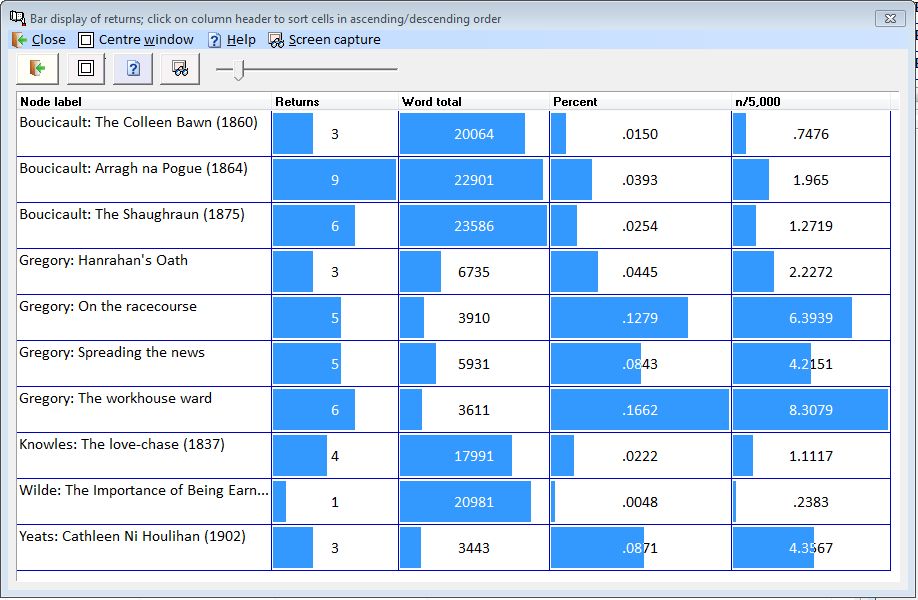Select 'Boucicault: The Colleen Bawn (1860)' row label
The width and height of the screenshot is (918, 600).
tap(139, 122)
